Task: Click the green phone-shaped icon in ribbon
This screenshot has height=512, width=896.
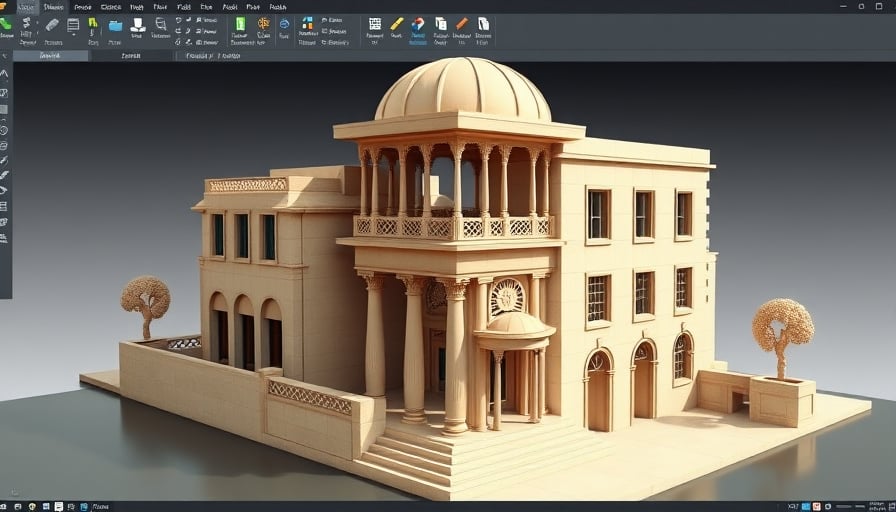Action: click(6, 24)
